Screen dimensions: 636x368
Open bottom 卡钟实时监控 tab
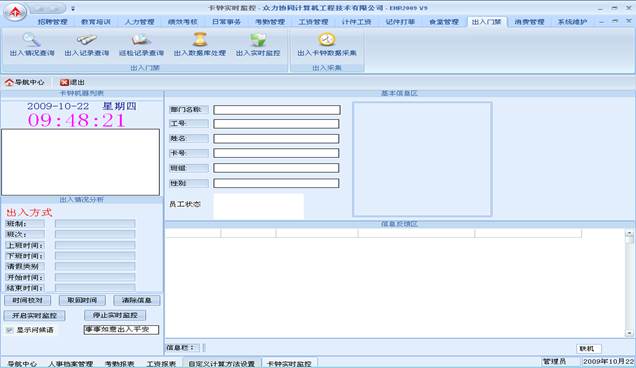[289, 364]
